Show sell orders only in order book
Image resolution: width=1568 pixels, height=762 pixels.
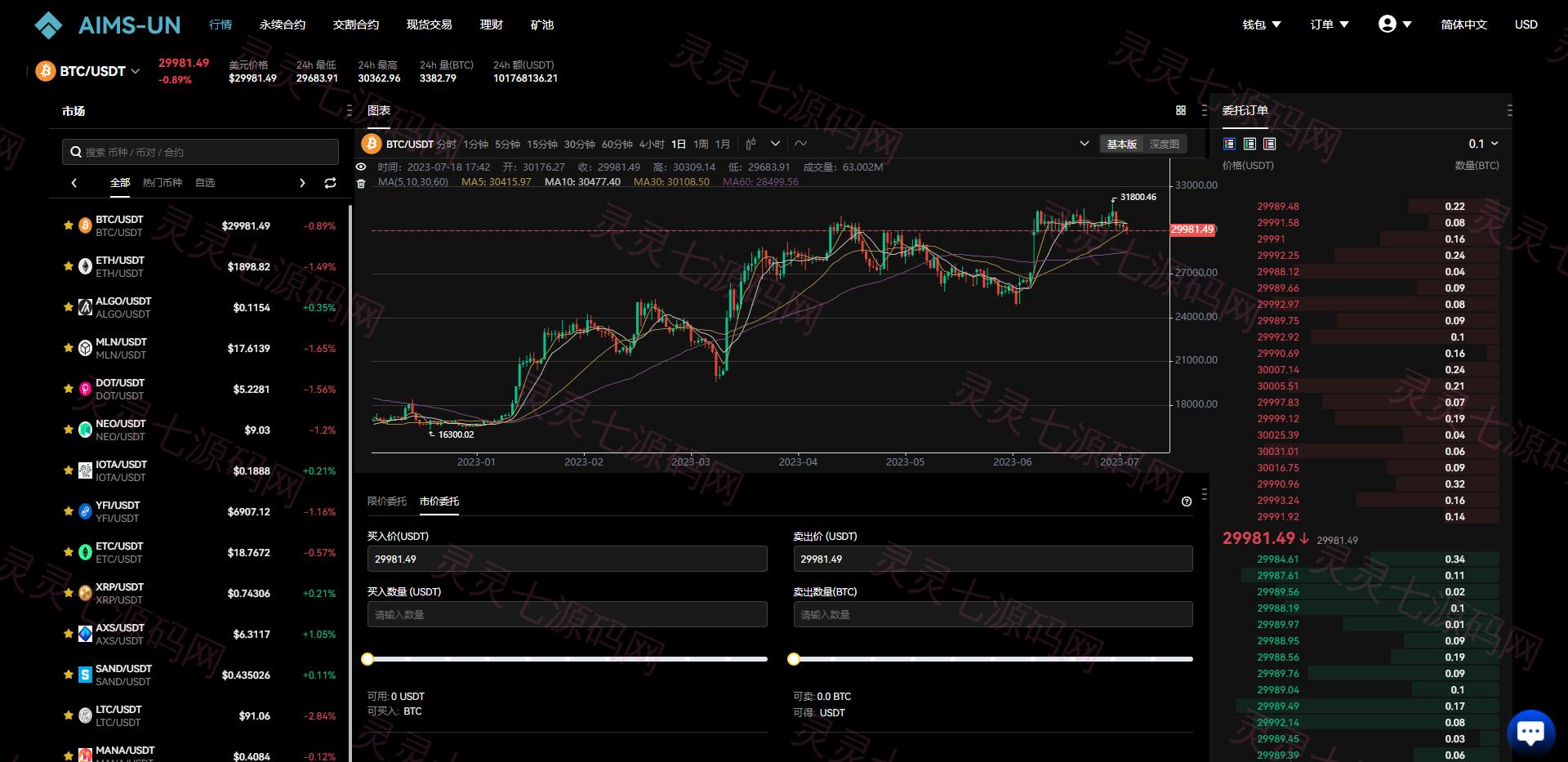point(1269,144)
